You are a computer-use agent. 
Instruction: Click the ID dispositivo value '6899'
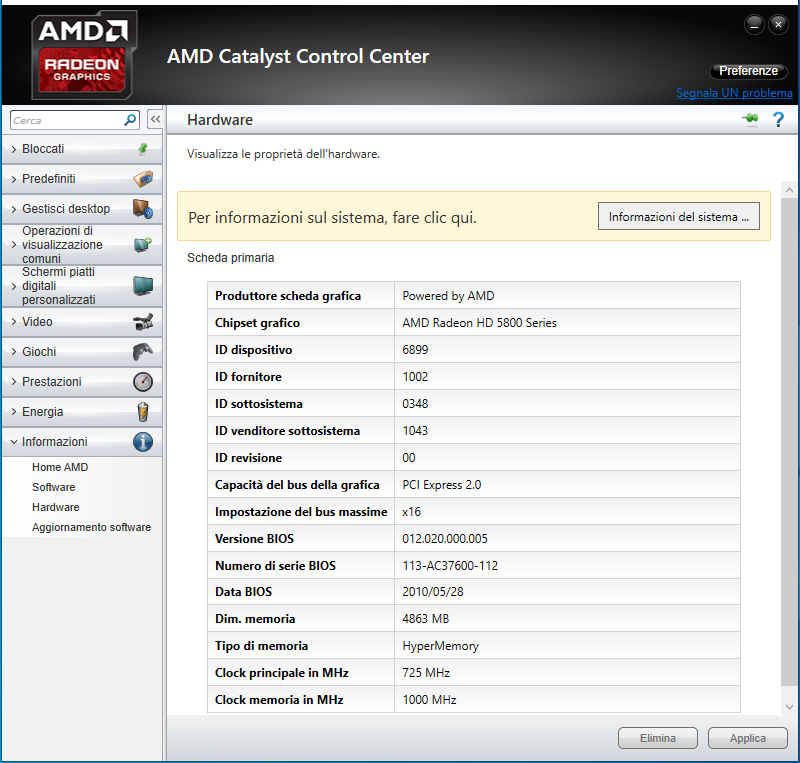(x=415, y=350)
